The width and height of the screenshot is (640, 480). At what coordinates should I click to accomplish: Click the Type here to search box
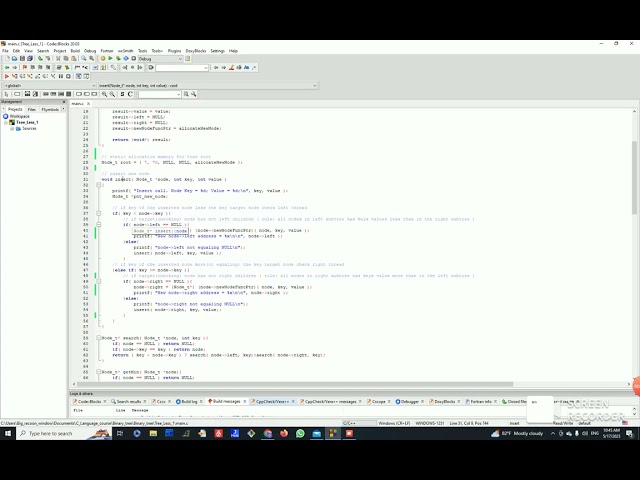click(63, 433)
